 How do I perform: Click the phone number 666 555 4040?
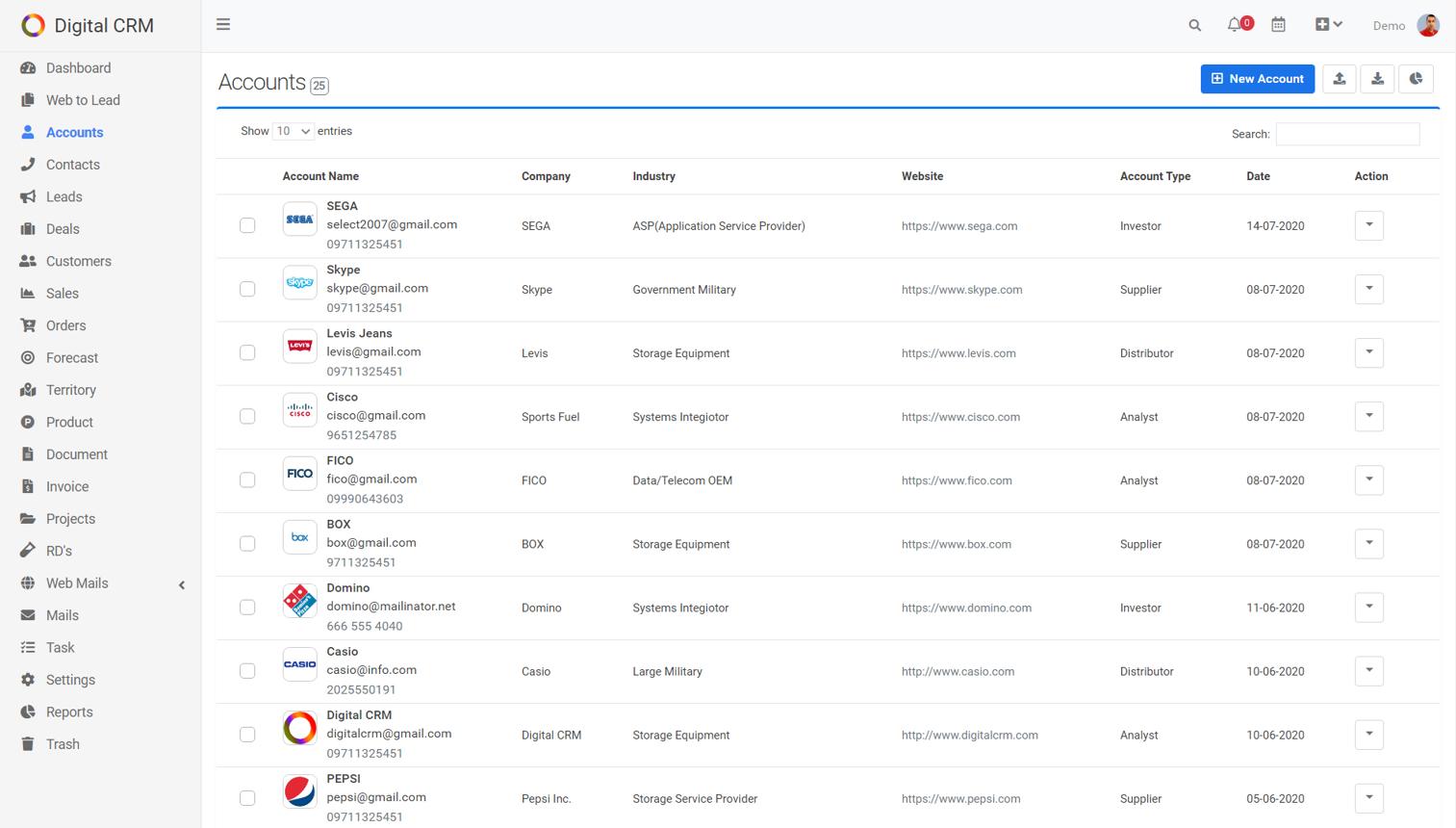(x=365, y=626)
